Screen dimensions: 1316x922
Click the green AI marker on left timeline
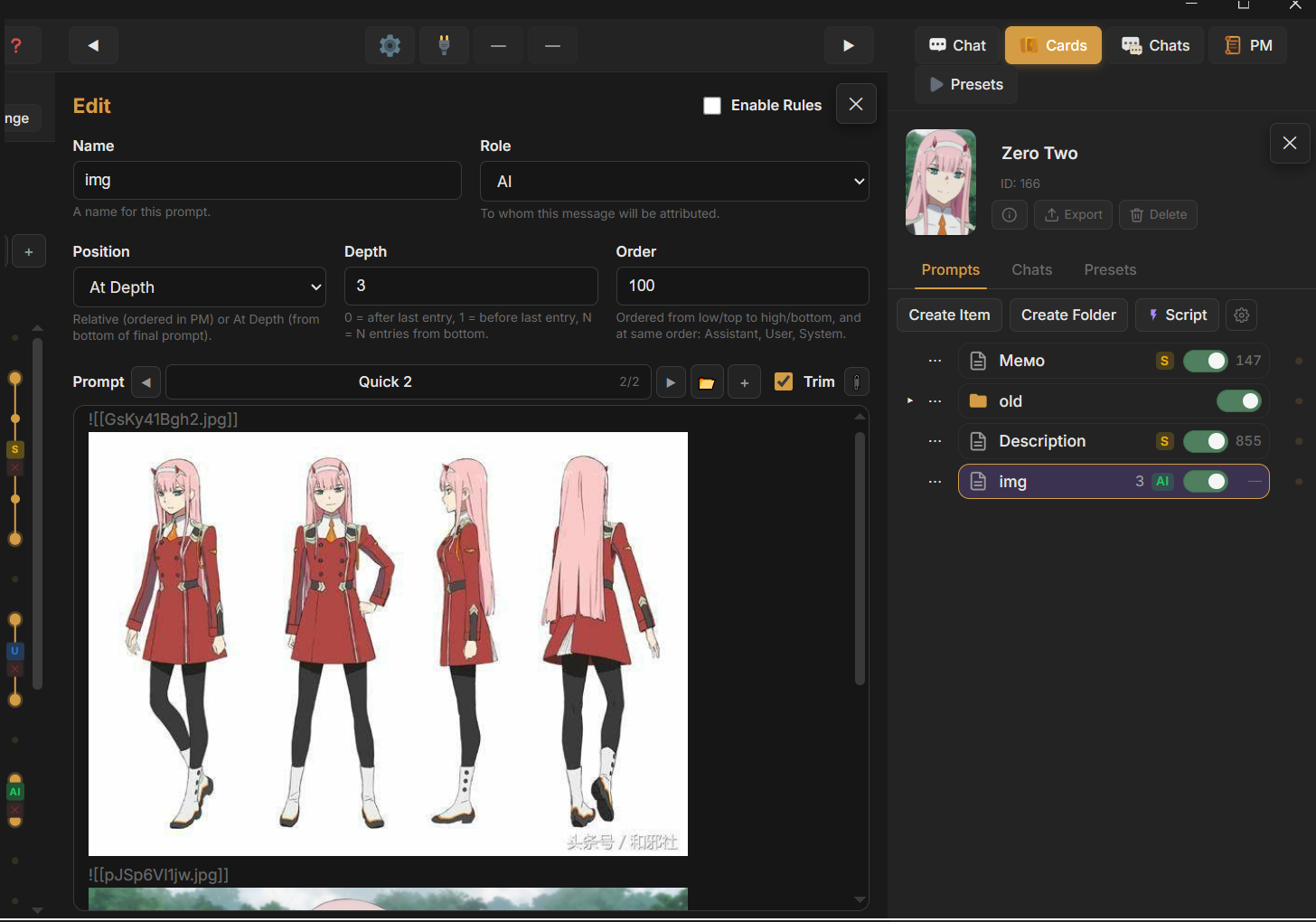pyautogui.click(x=14, y=792)
